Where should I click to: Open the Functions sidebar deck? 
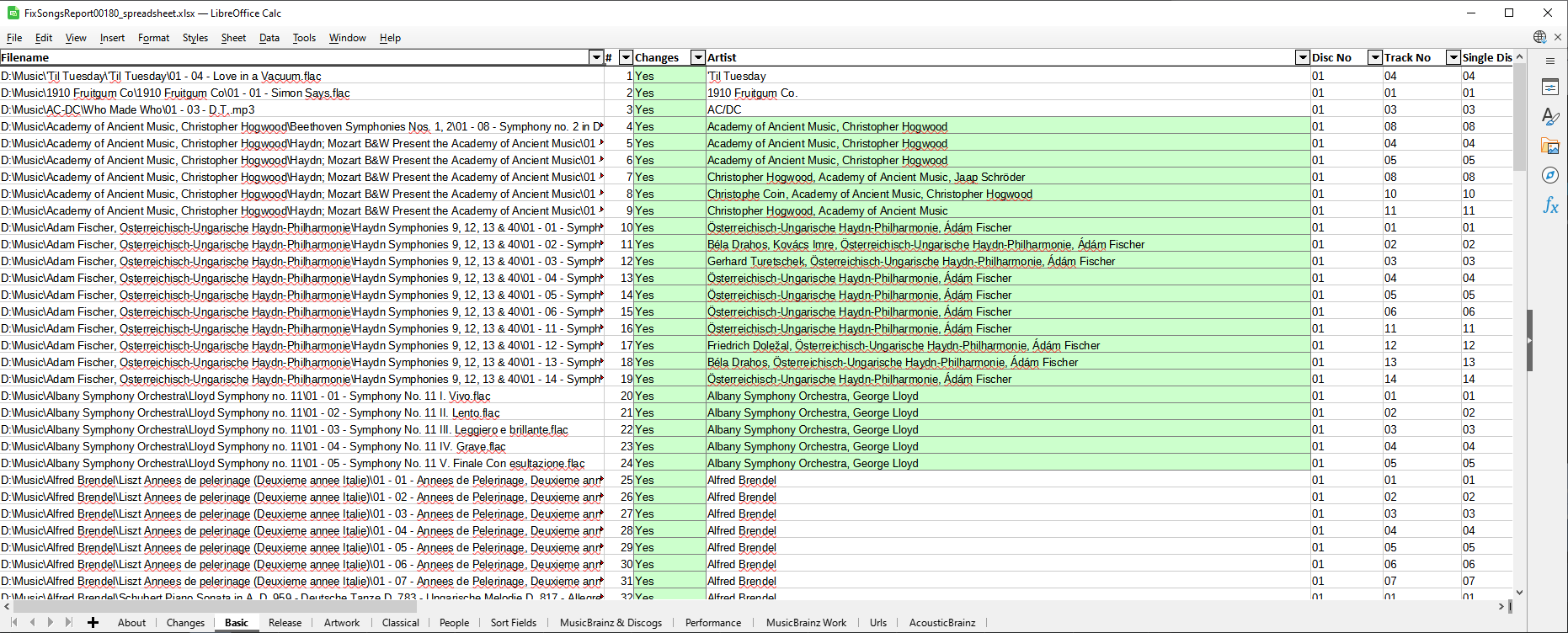[1550, 205]
